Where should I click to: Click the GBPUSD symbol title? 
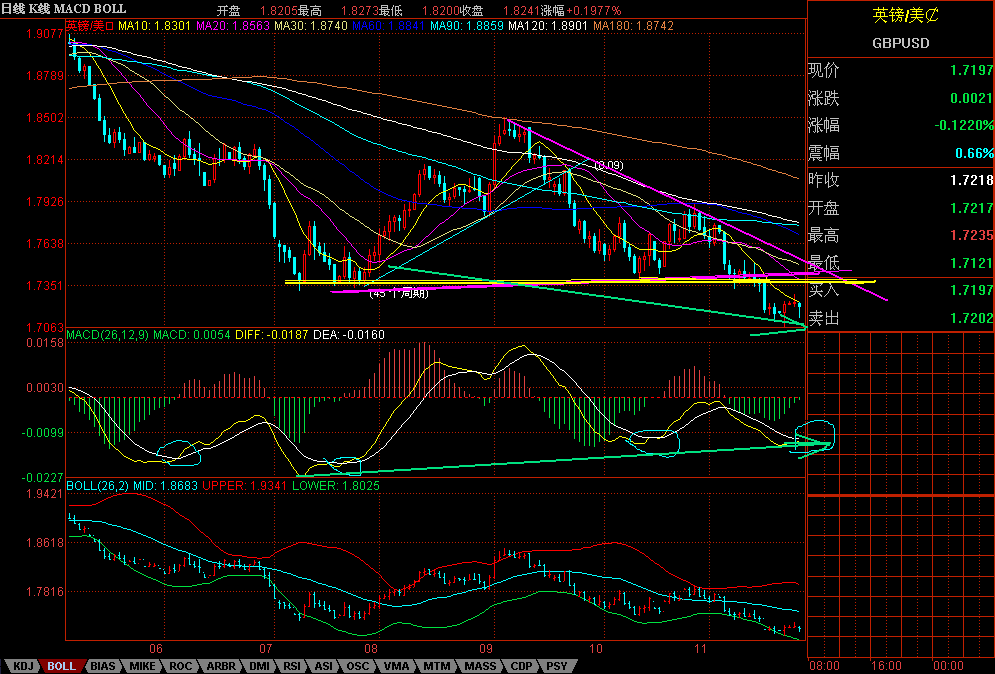(x=900, y=43)
